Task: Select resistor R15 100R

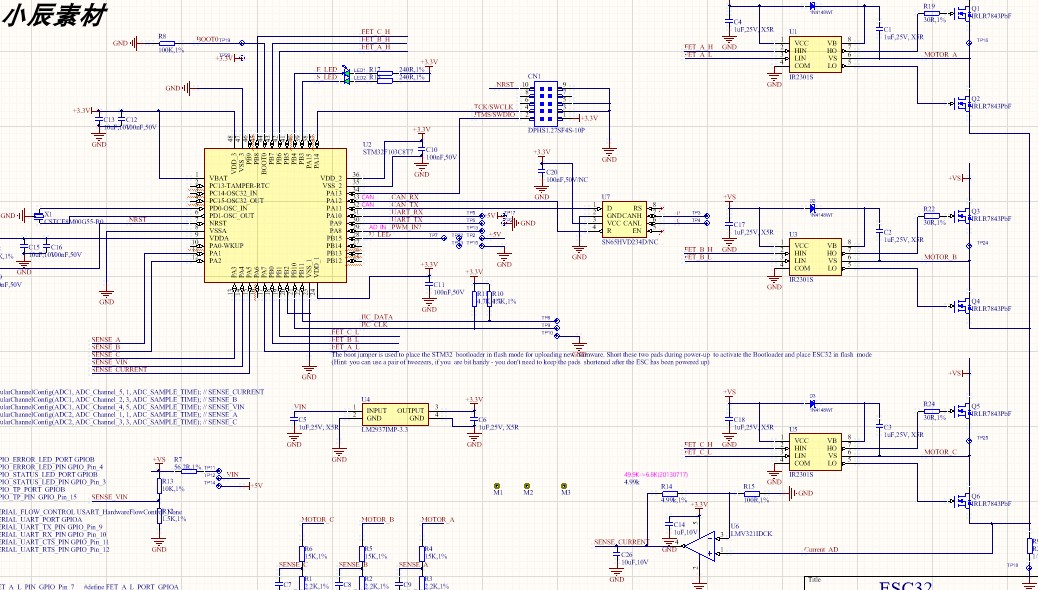Action: point(751,493)
